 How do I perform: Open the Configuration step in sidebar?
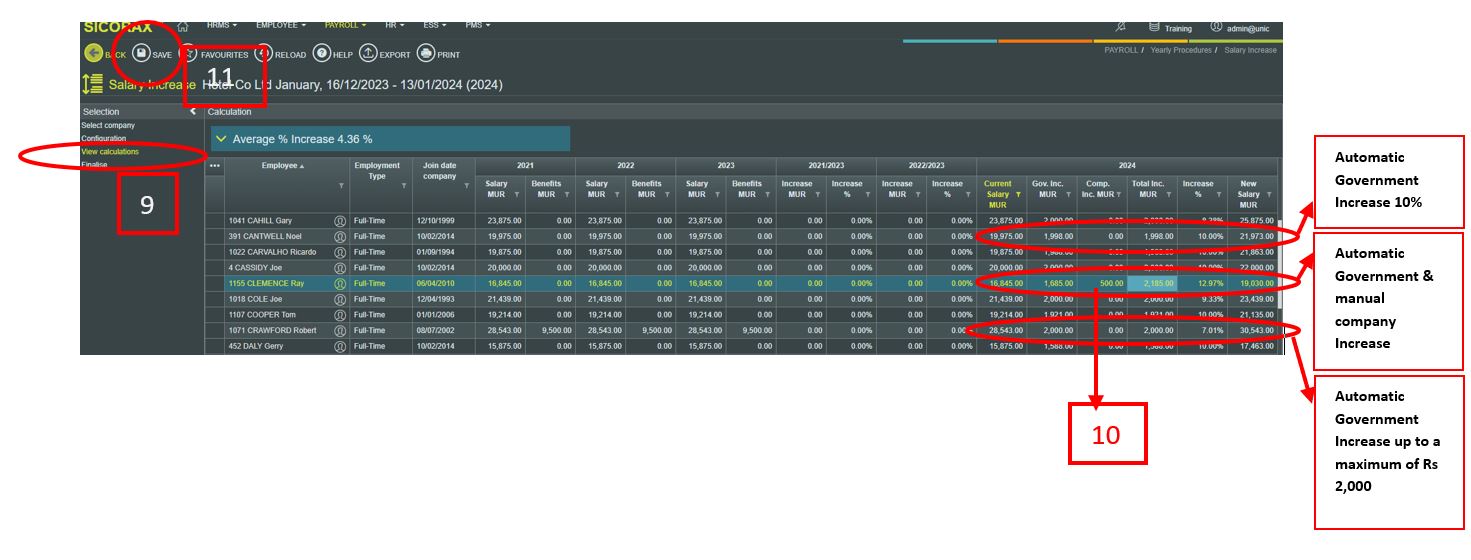[104, 139]
